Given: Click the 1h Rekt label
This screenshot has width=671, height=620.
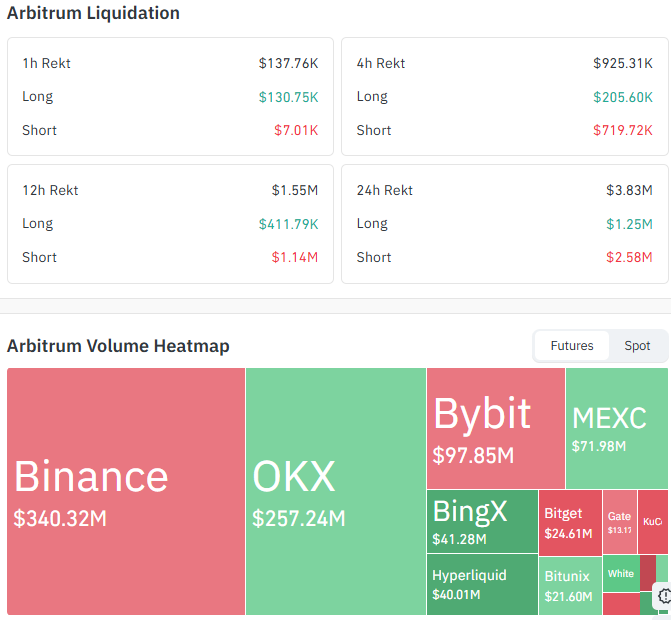Looking at the screenshot, I should (x=46, y=63).
